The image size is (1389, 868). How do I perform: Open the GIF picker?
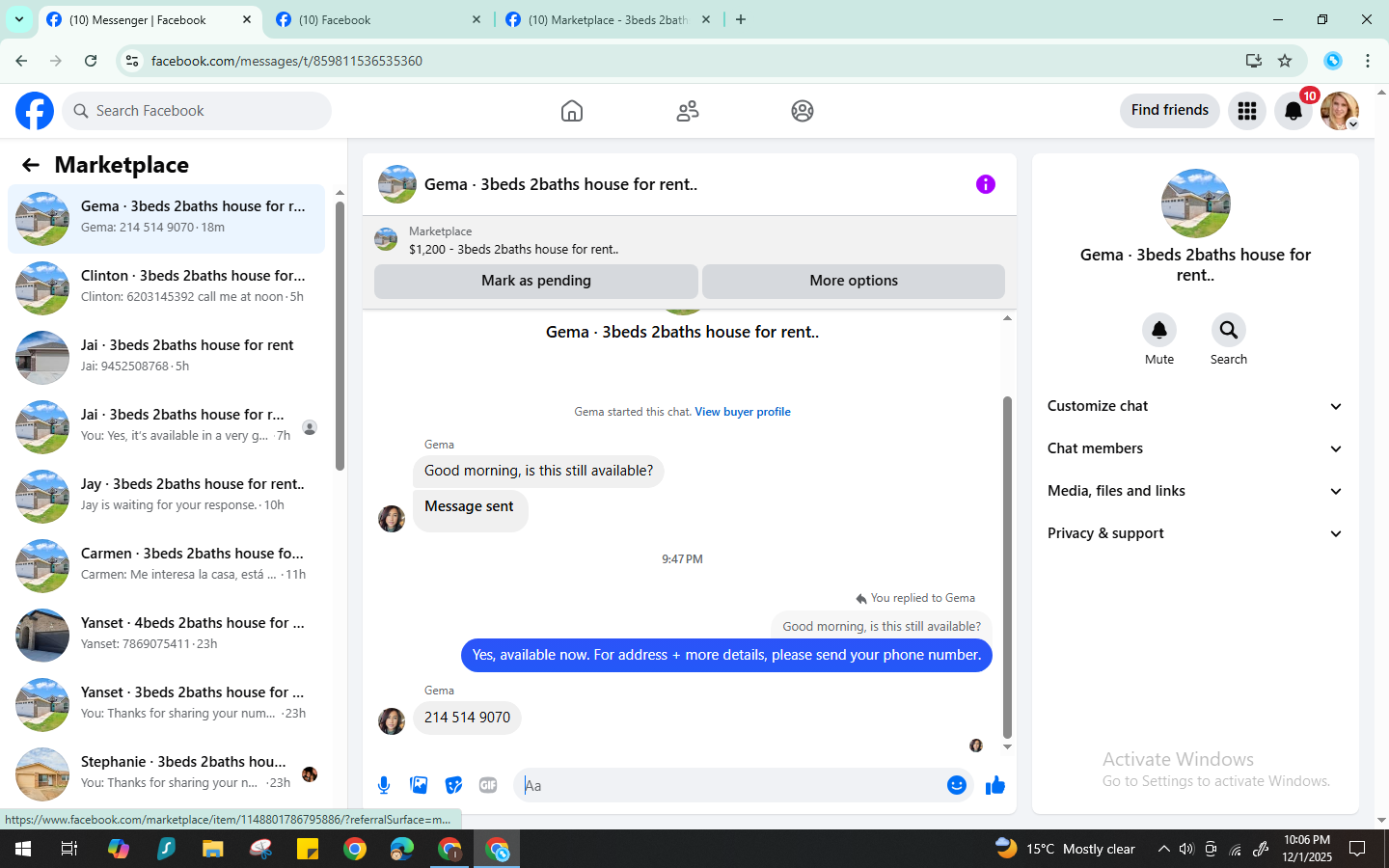click(x=488, y=785)
